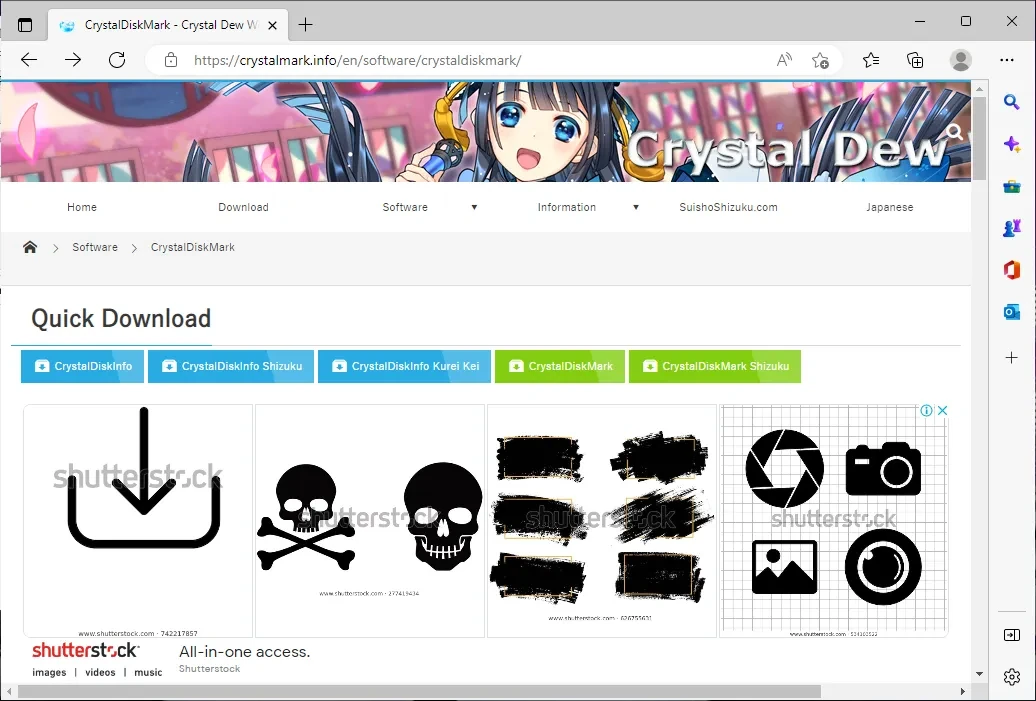Download CrystalDiskInfo Kurei Kei button
The height and width of the screenshot is (701, 1036).
point(404,366)
